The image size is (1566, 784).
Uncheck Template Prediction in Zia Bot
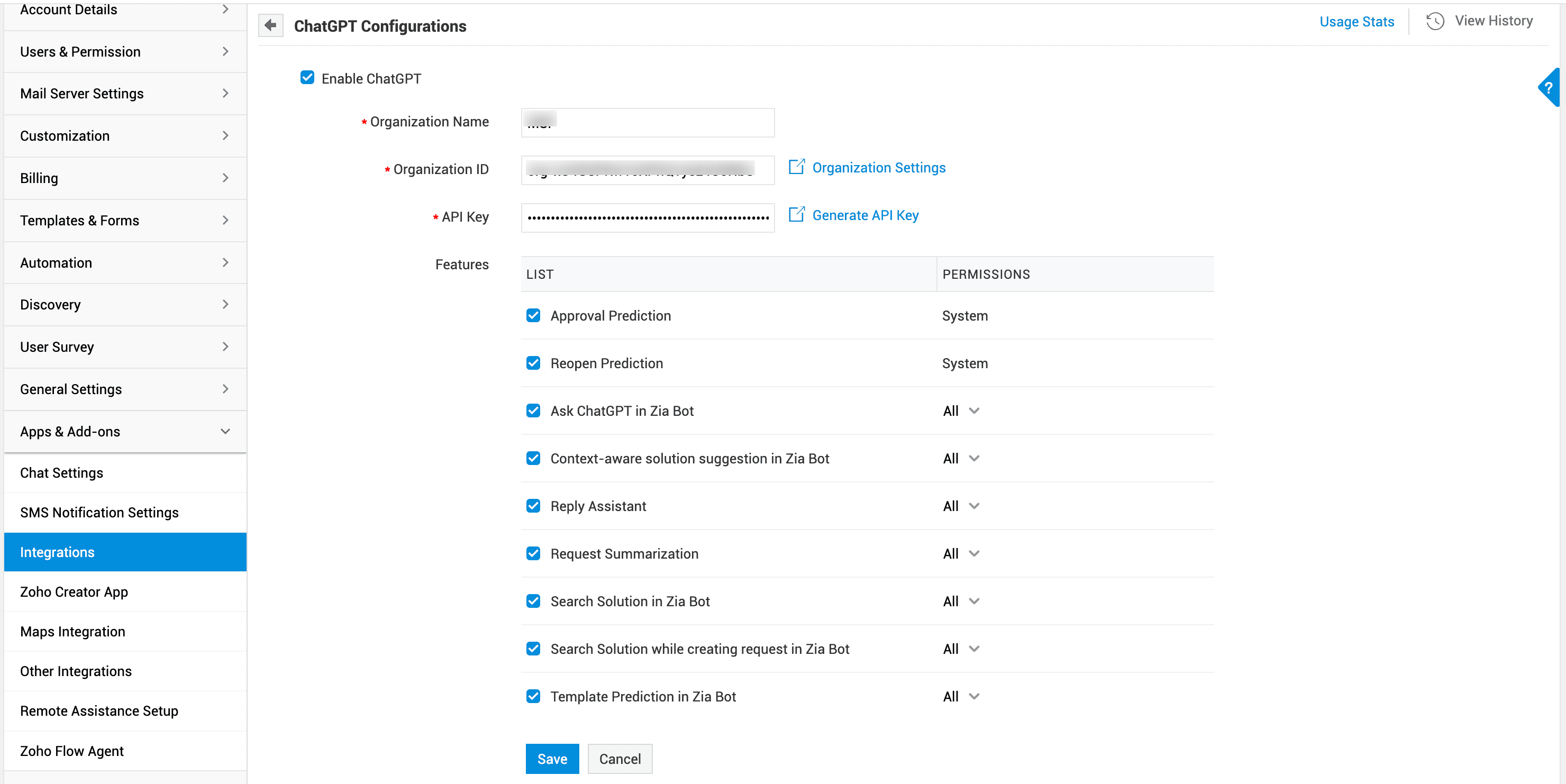click(x=533, y=697)
